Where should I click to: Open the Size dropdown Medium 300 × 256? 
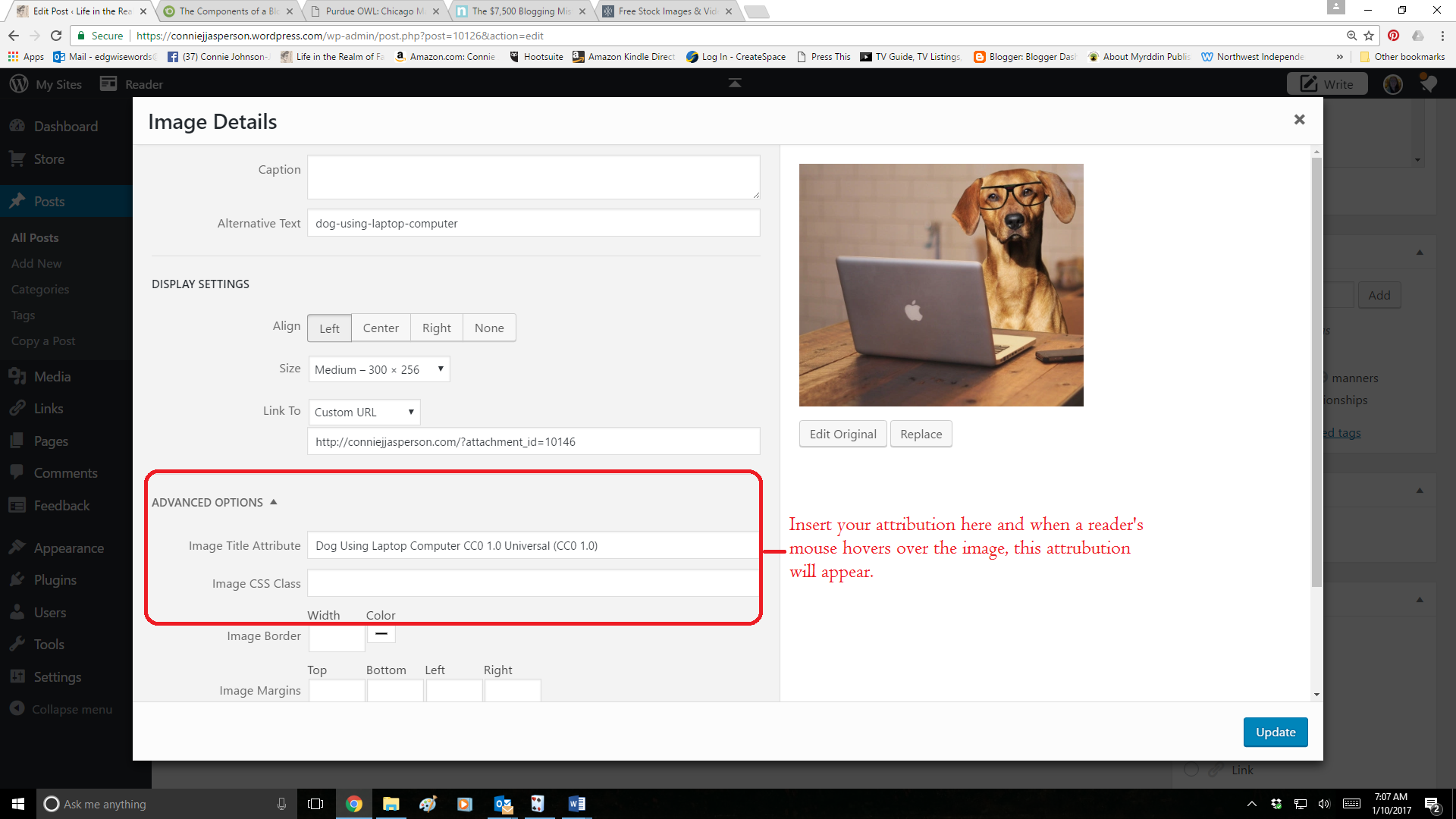pyautogui.click(x=378, y=369)
